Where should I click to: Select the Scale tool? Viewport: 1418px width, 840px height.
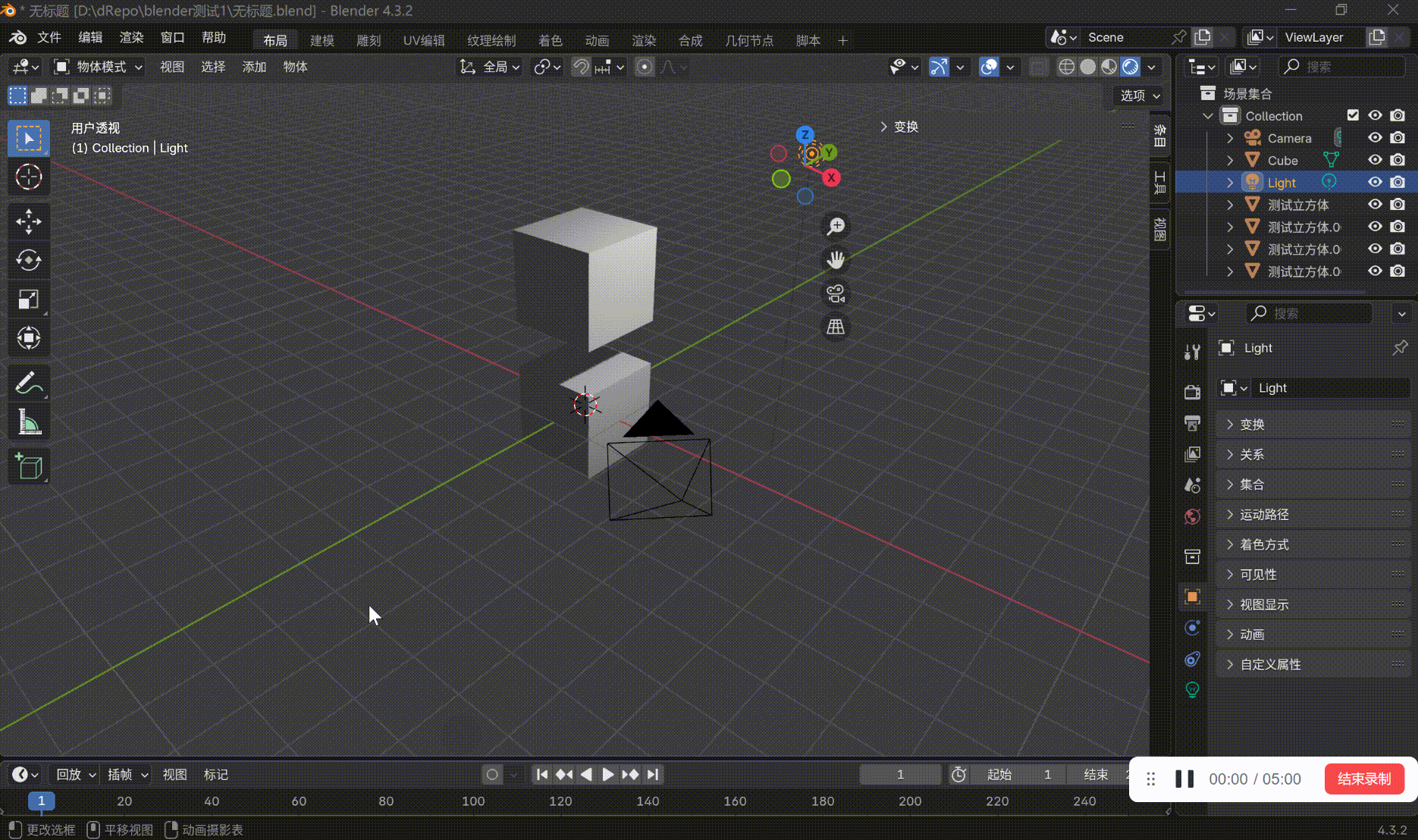tap(29, 299)
